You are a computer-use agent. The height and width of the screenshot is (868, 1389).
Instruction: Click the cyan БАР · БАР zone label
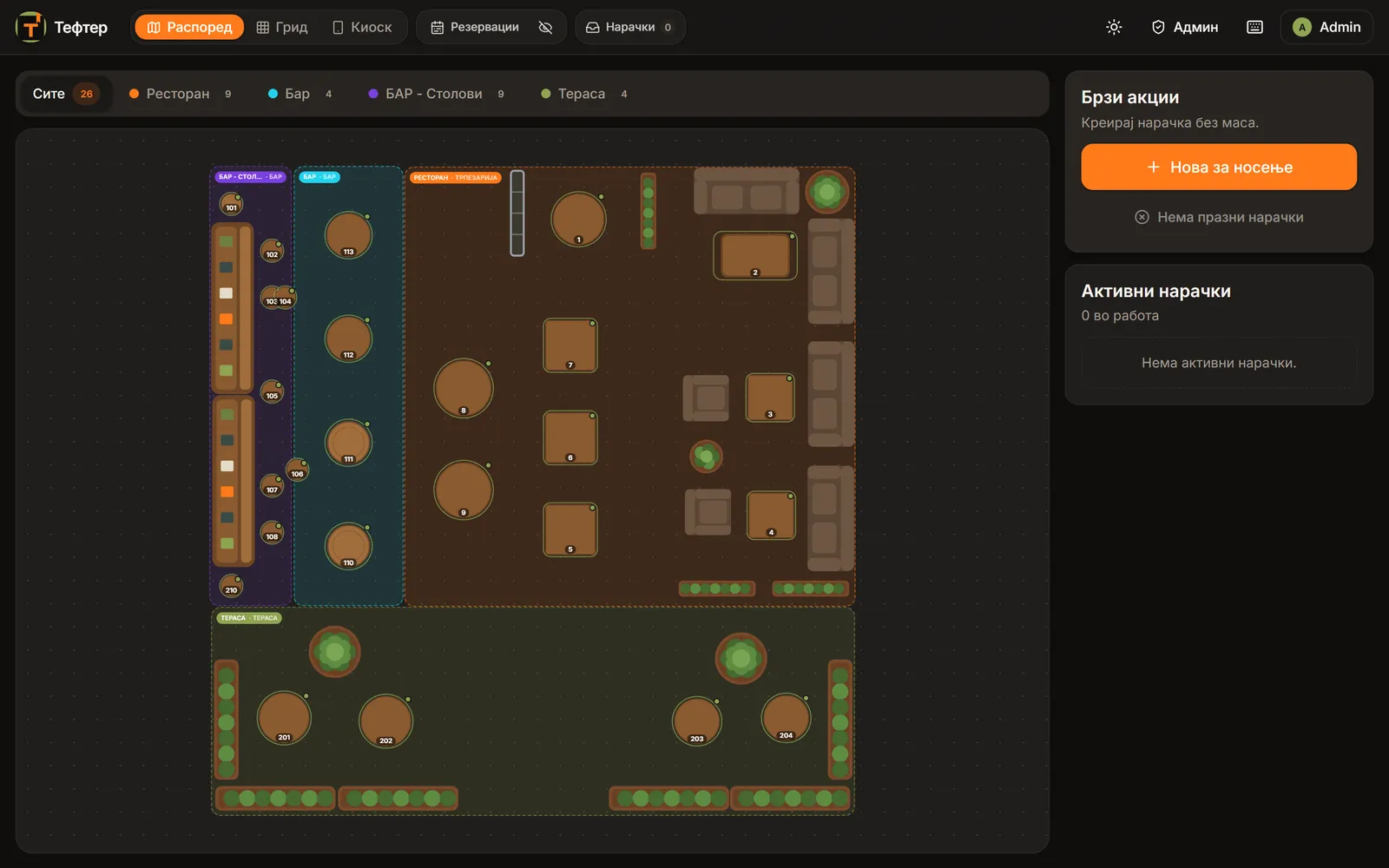click(x=319, y=177)
